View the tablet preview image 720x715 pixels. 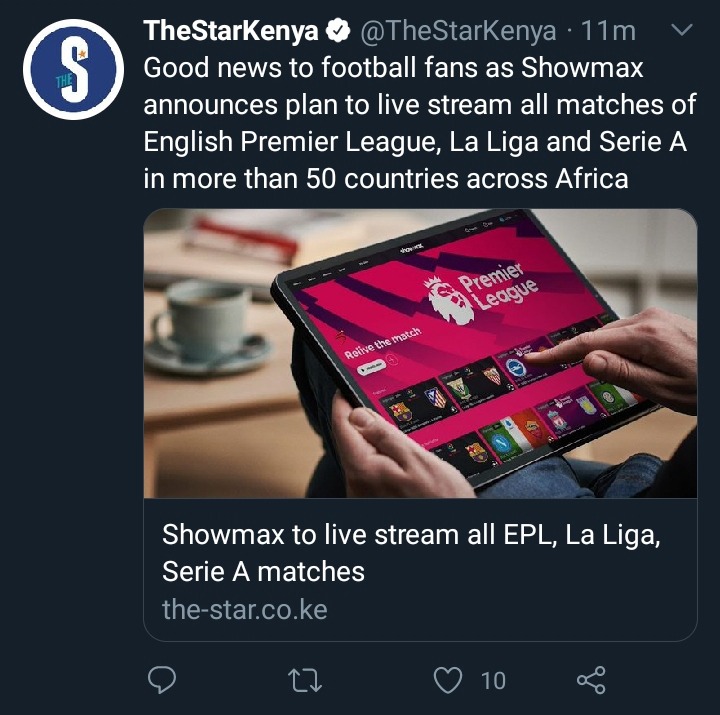(x=420, y=354)
